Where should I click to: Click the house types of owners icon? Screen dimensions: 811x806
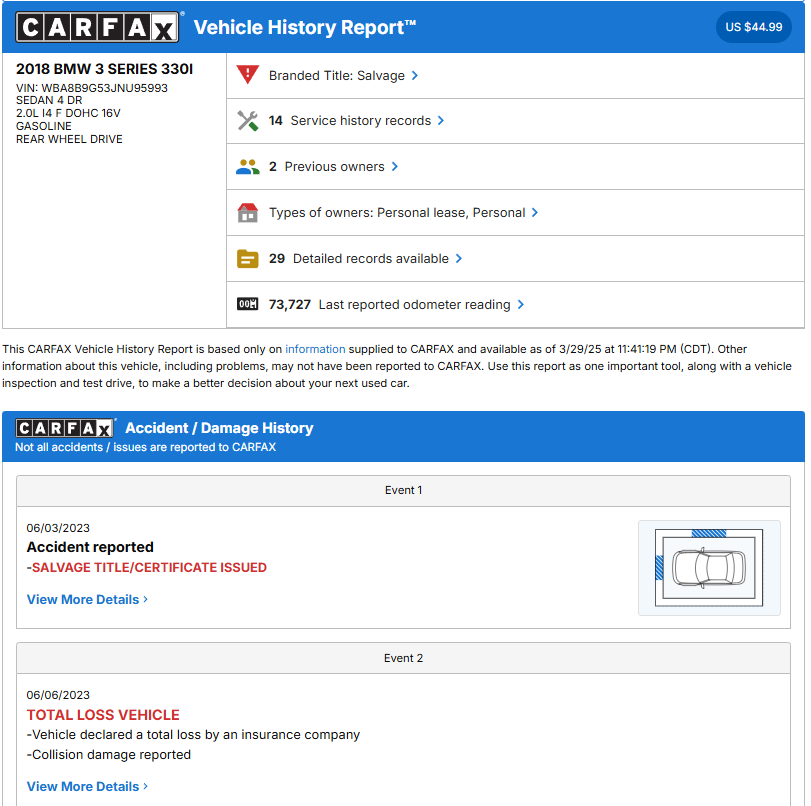pyautogui.click(x=247, y=213)
